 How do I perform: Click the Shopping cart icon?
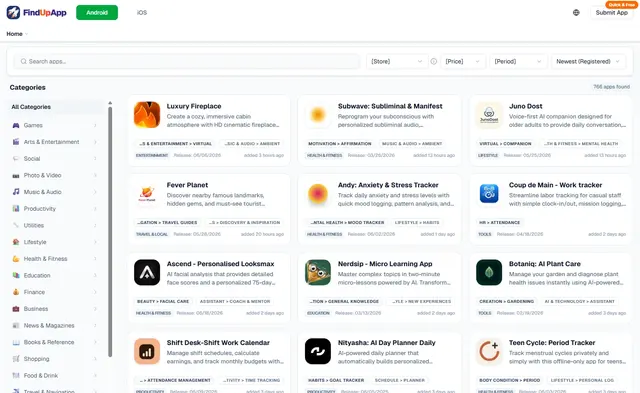16,359
